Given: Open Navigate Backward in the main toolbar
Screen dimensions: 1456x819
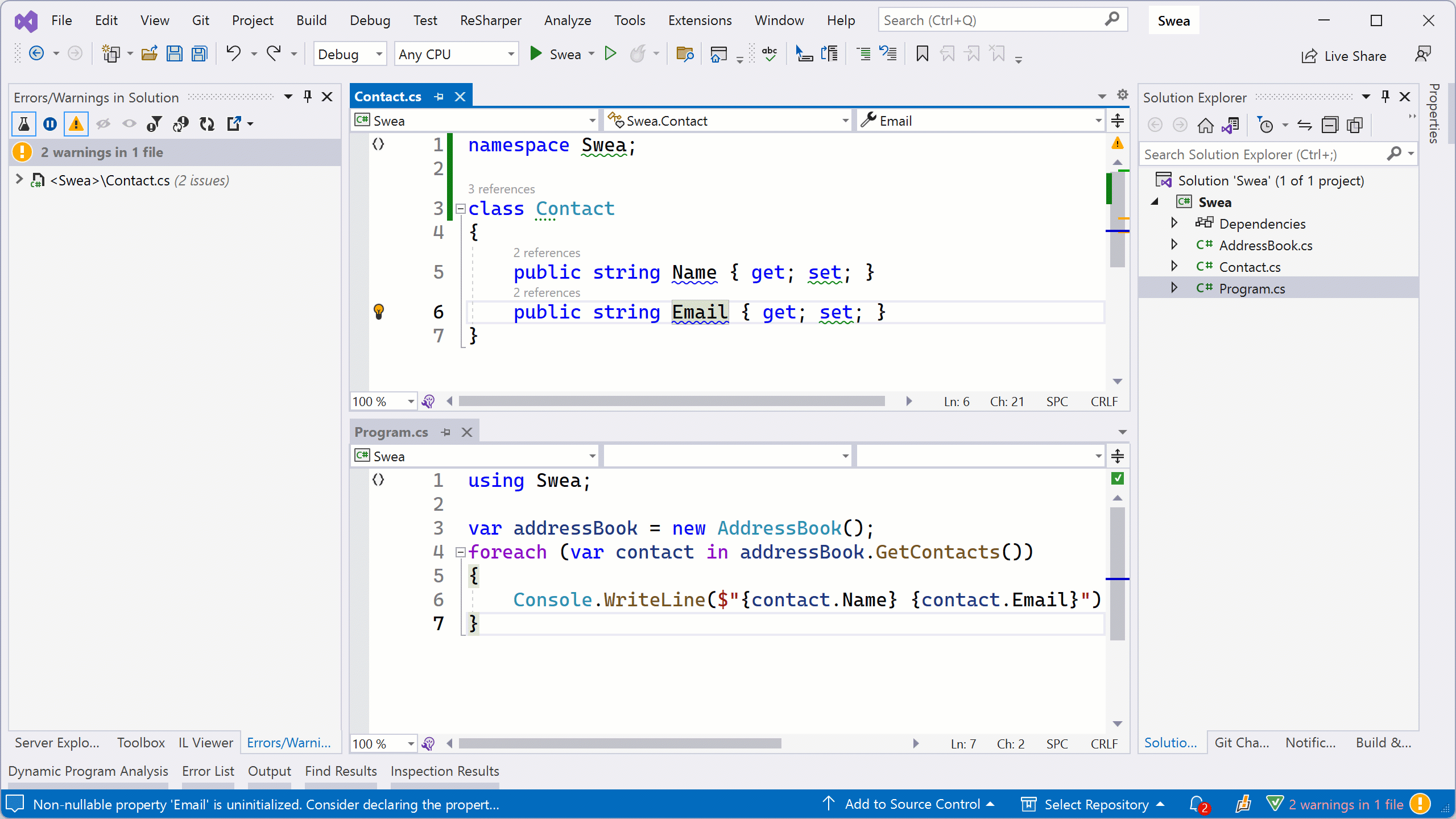Looking at the screenshot, I should pos(36,53).
